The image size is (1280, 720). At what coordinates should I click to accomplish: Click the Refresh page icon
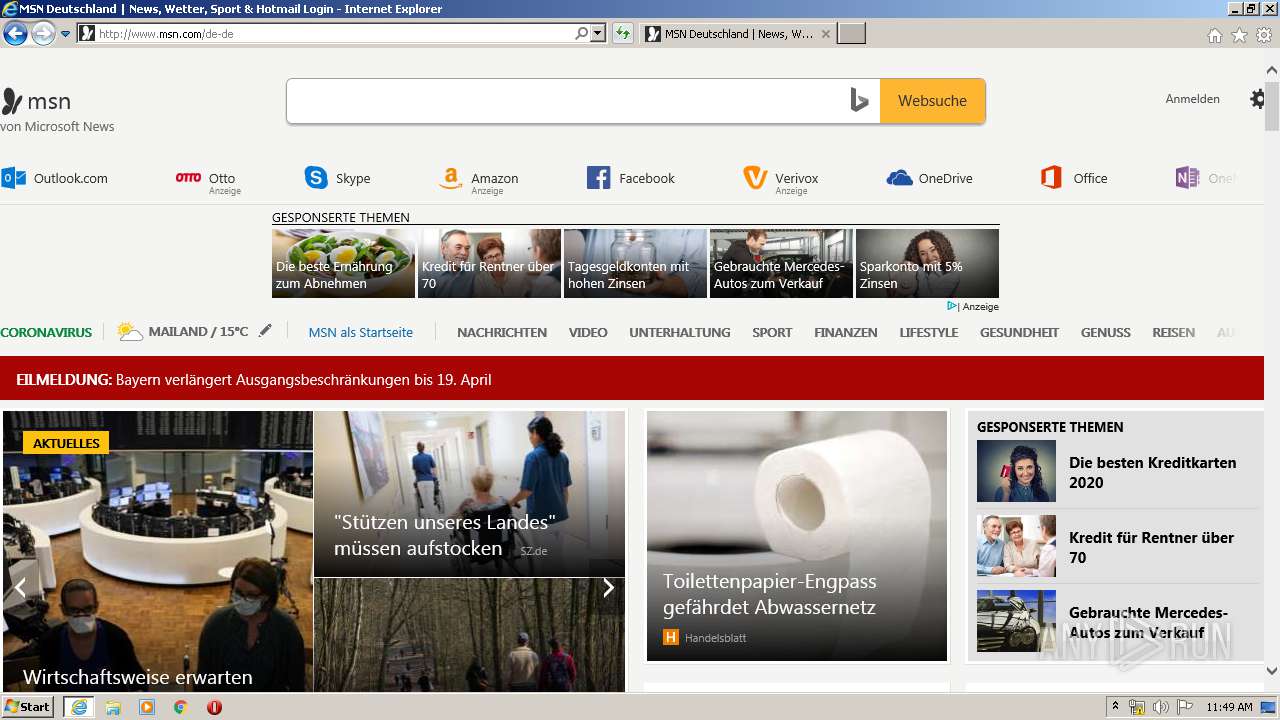point(623,34)
